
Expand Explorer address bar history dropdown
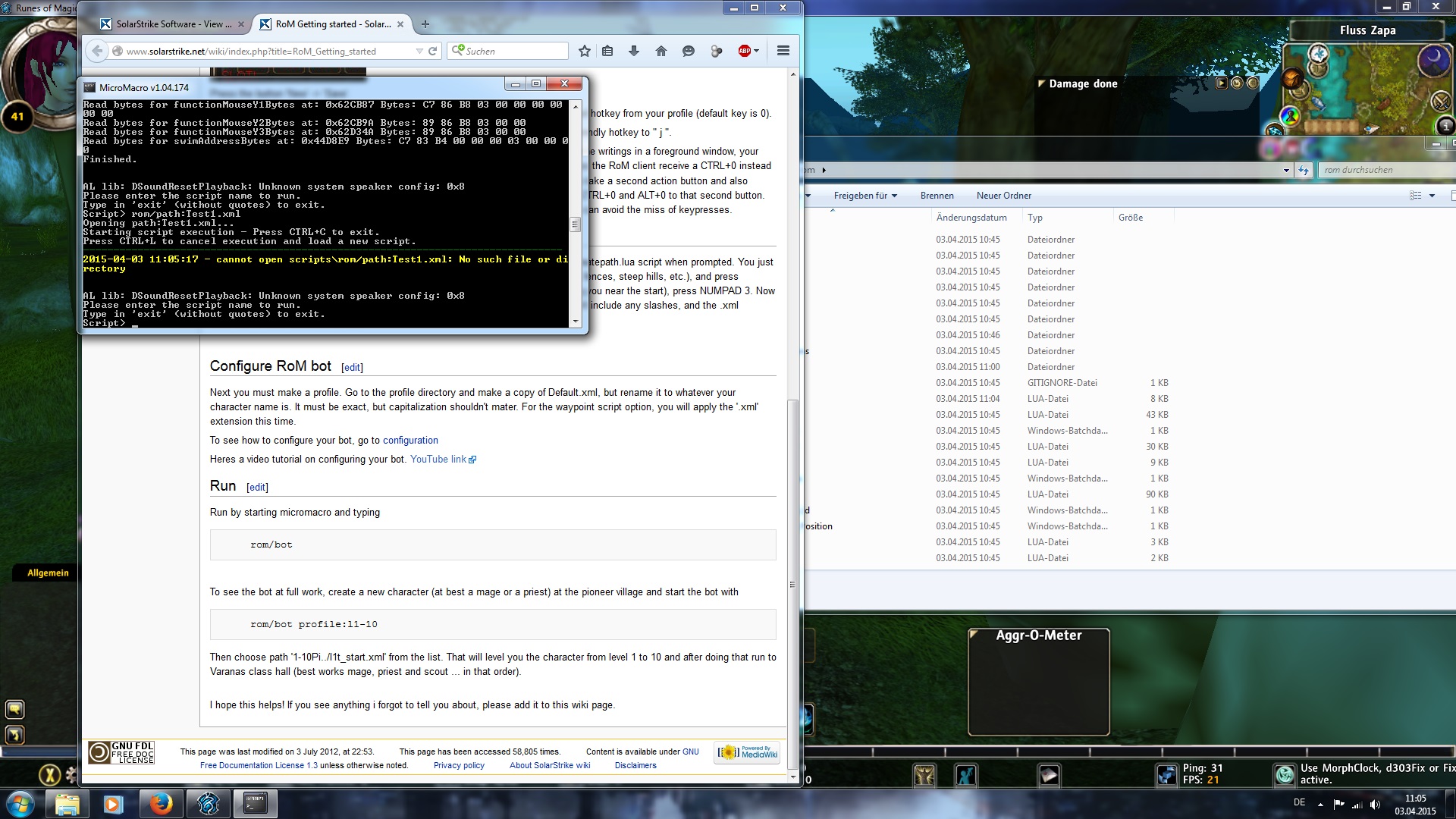click(x=1286, y=170)
